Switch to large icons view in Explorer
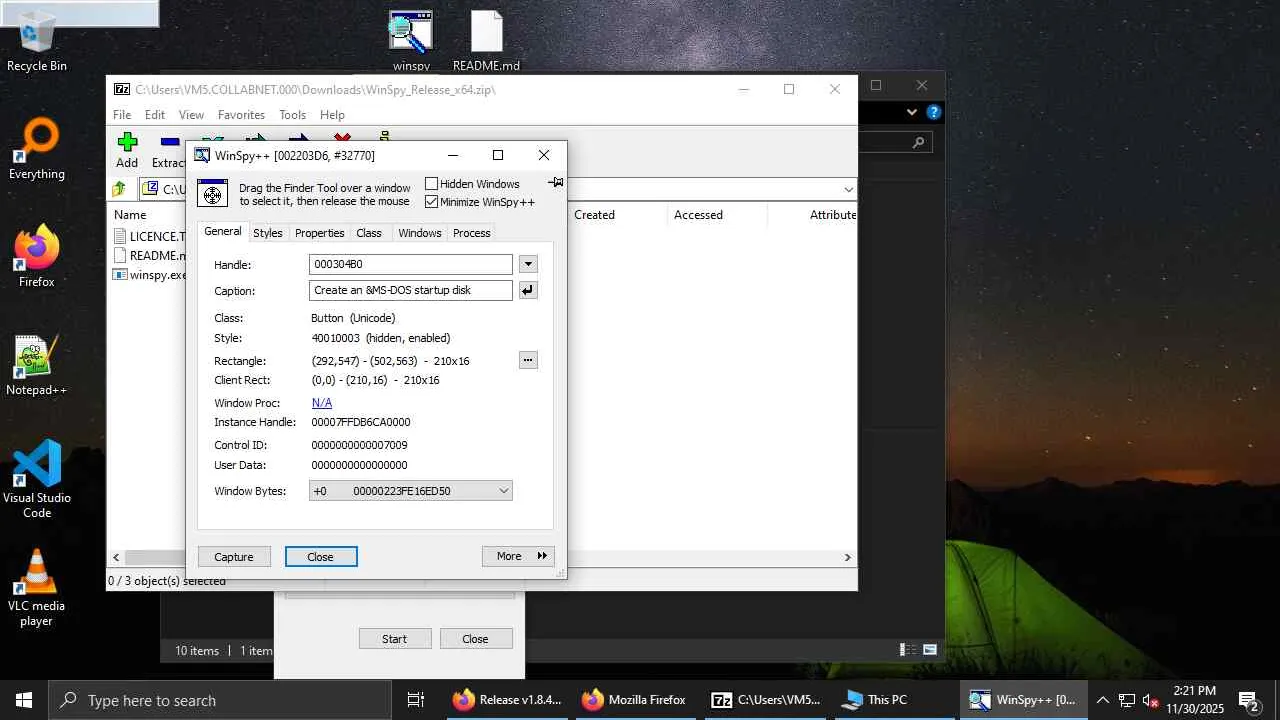Image resolution: width=1280 pixels, height=720 pixels. (930, 650)
